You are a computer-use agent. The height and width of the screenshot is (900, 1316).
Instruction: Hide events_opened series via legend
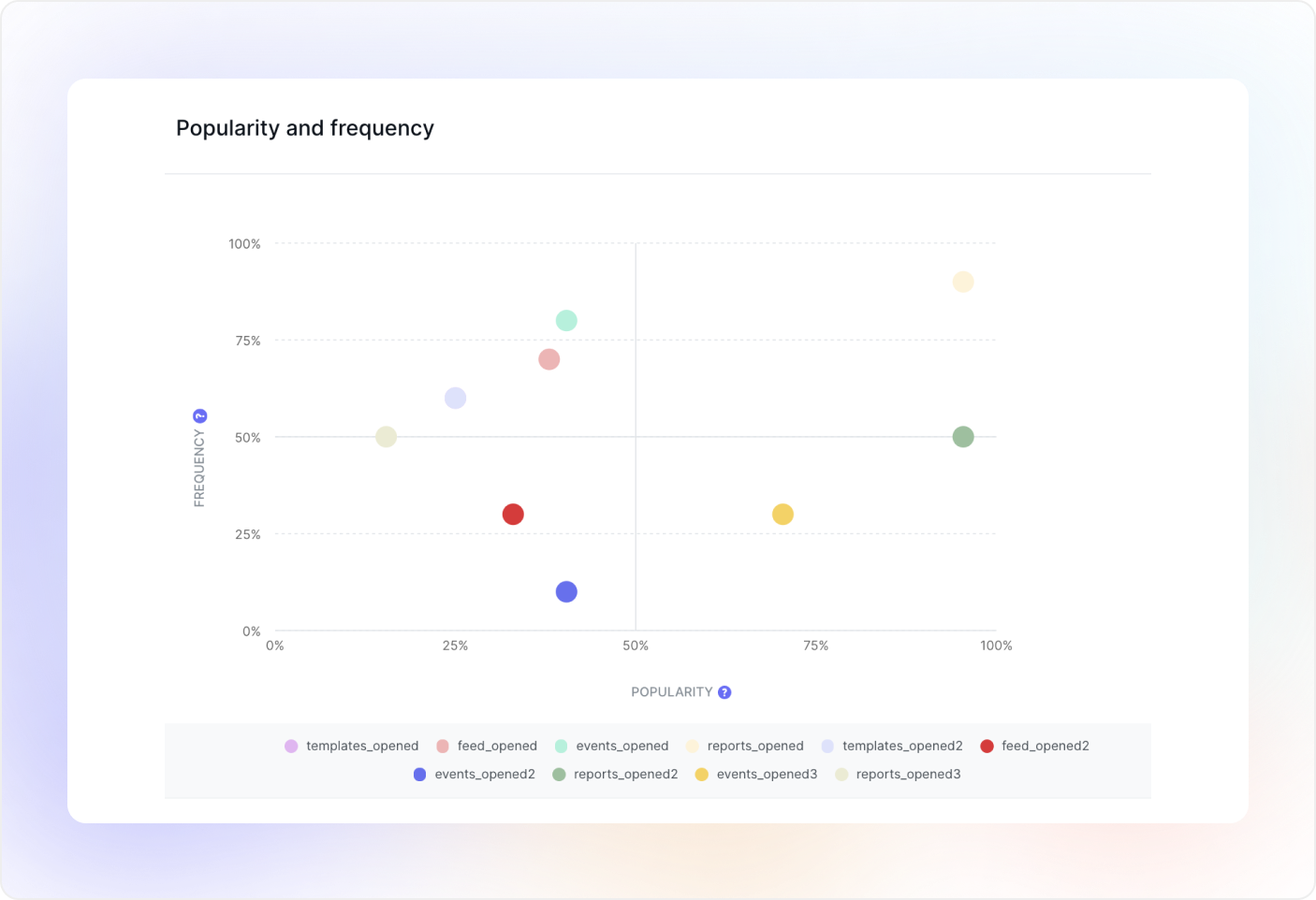612,746
